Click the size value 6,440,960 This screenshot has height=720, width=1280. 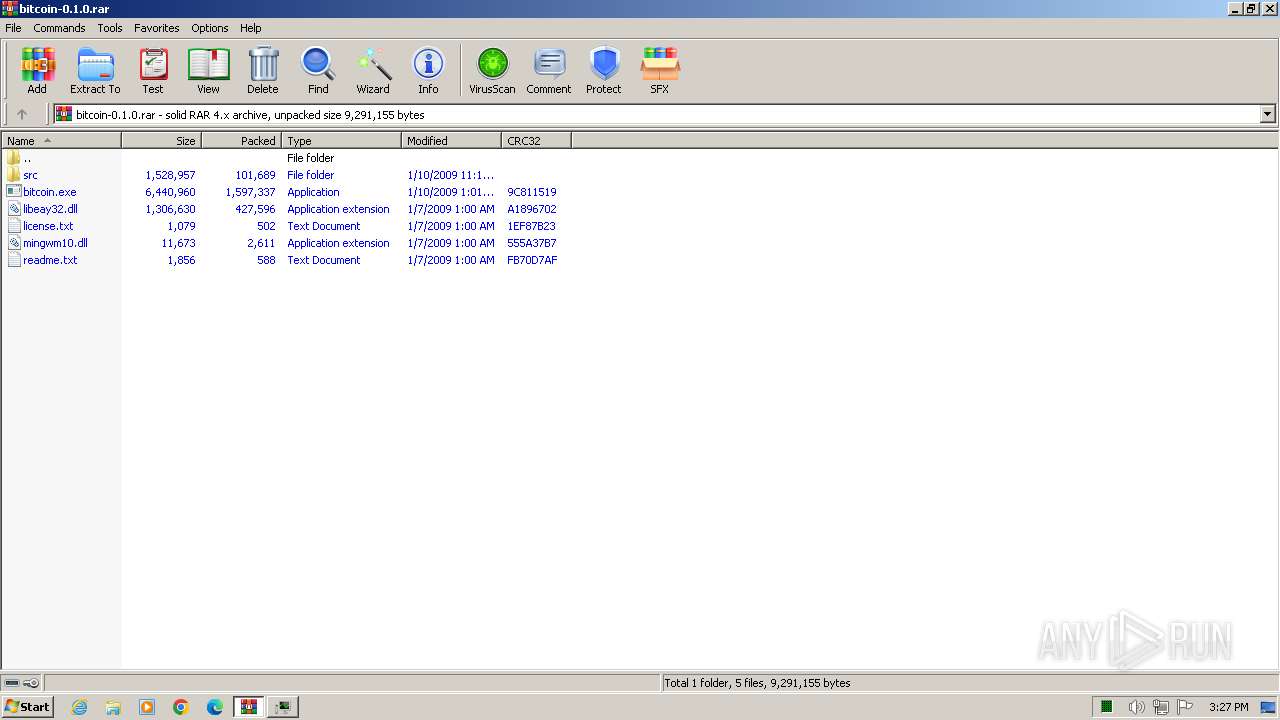pyautogui.click(x=170, y=192)
